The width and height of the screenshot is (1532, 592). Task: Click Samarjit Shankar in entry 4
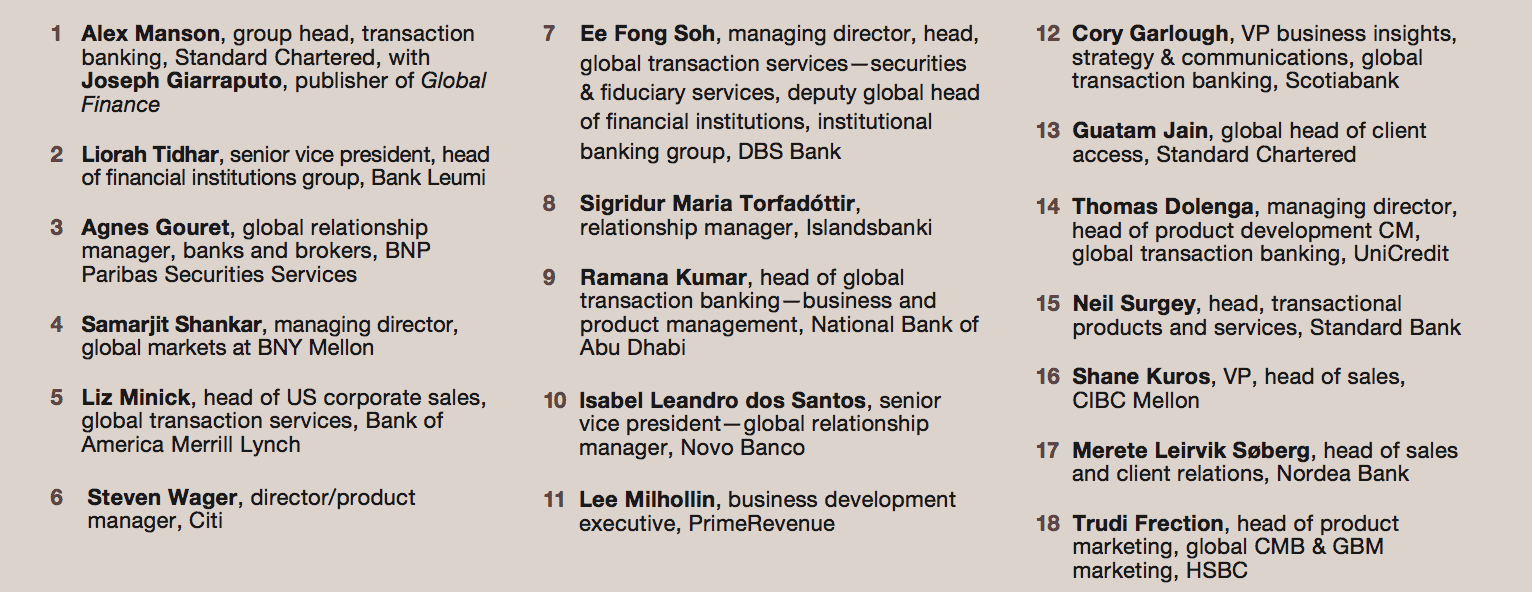[172, 325]
